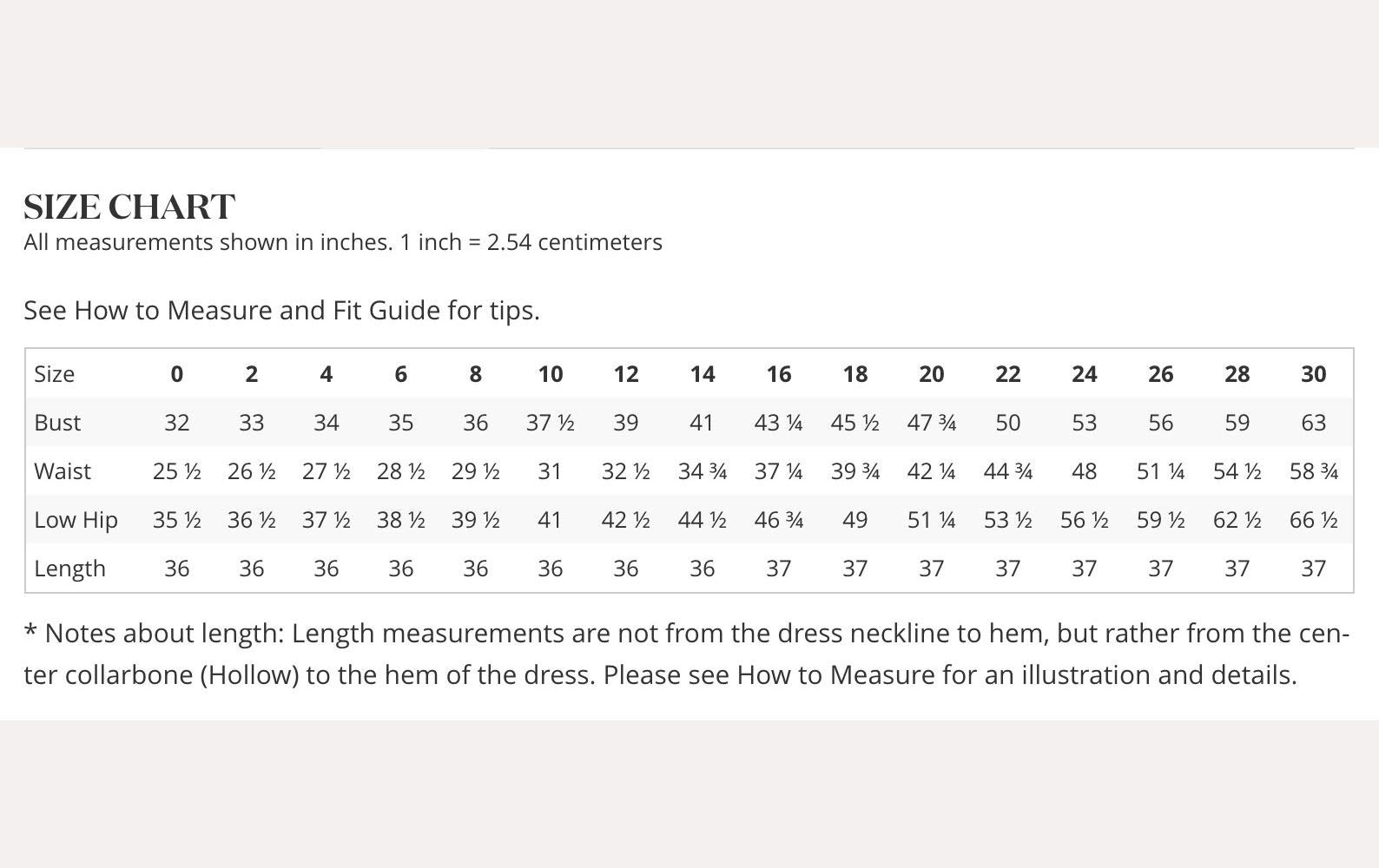Click the 'See How to Measure and Fit Guide' line
Viewport: 1379px width, 868px height.
pos(281,310)
